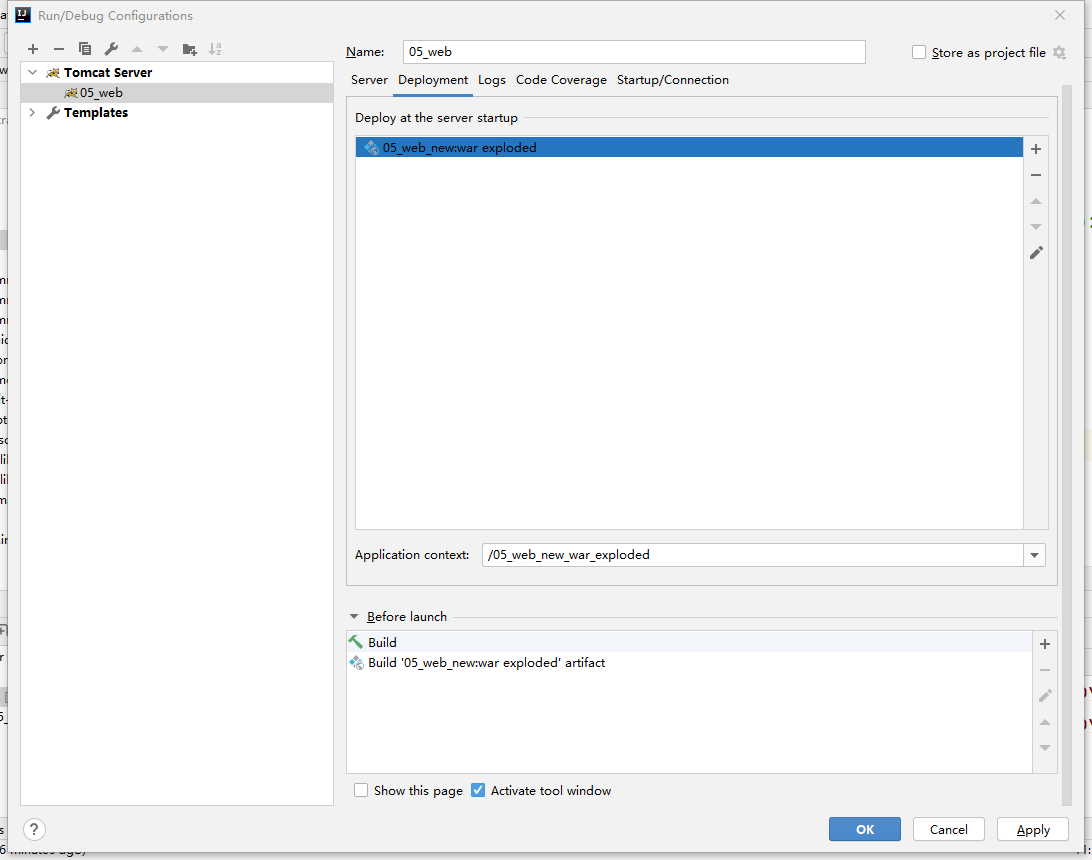The height and width of the screenshot is (860, 1092).
Task: Expand the Templates node
Action: [x=32, y=112]
